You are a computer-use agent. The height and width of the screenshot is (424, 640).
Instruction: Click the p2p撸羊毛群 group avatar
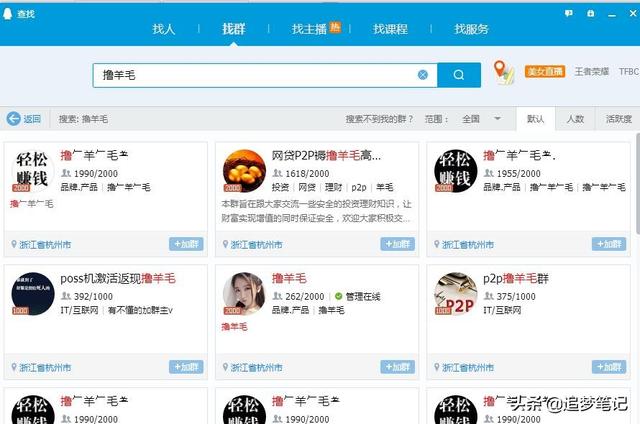click(x=455, y=294)
